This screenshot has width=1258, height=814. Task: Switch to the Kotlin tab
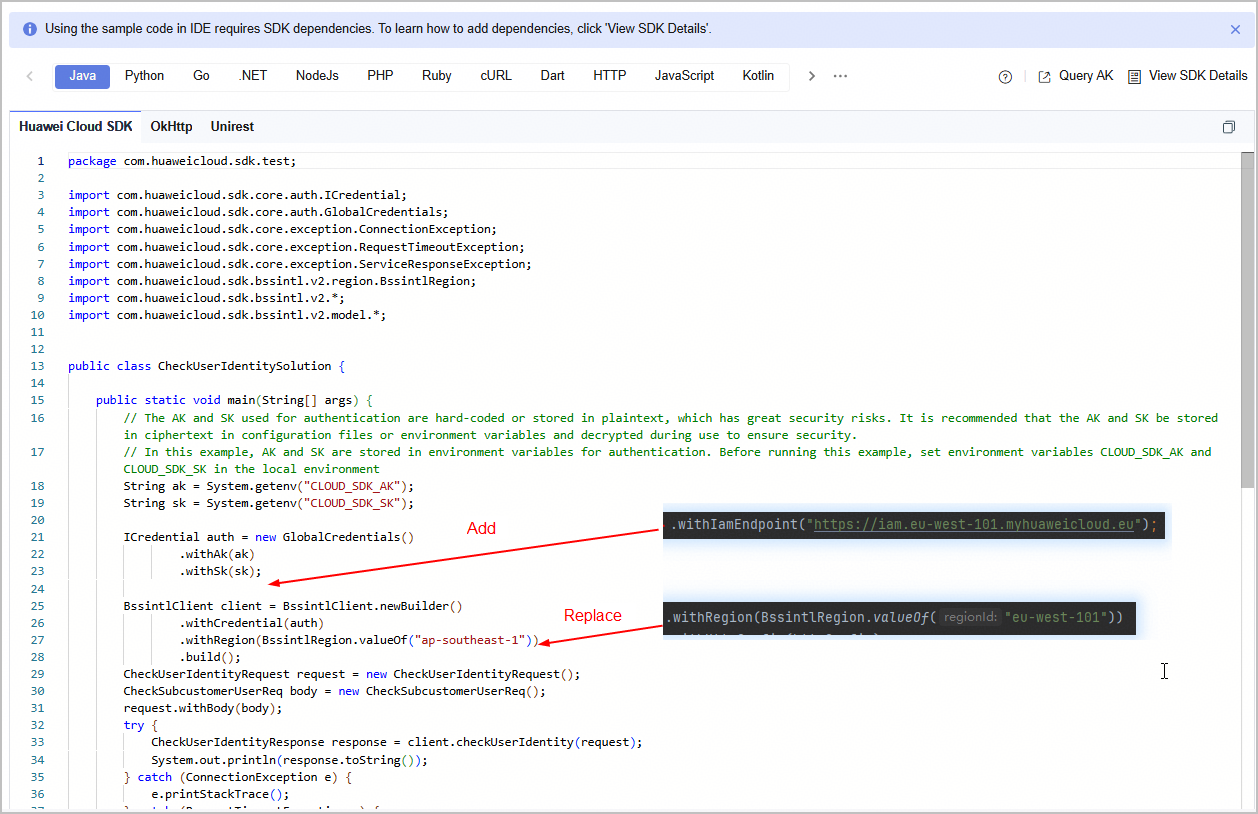coord(758,76)
